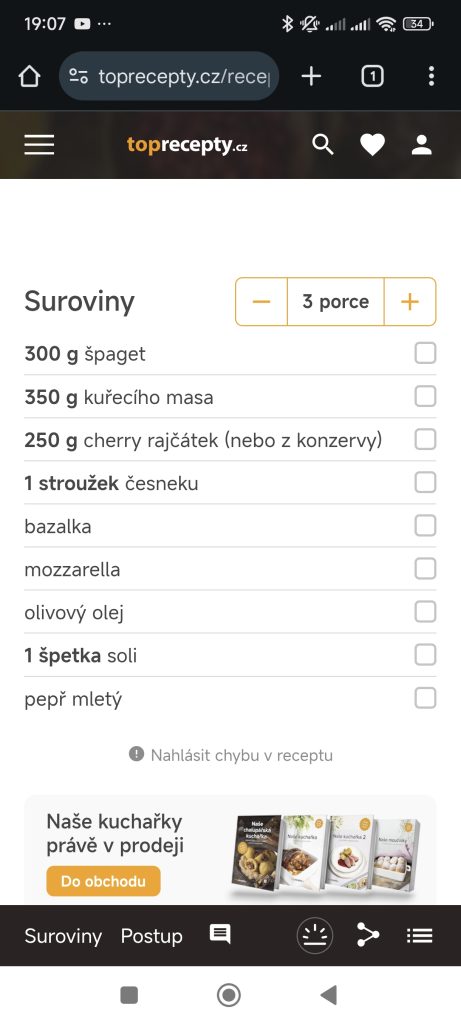461x1024 pixels.
Task: Open the list icon in bottom bar
Action: 419,936
